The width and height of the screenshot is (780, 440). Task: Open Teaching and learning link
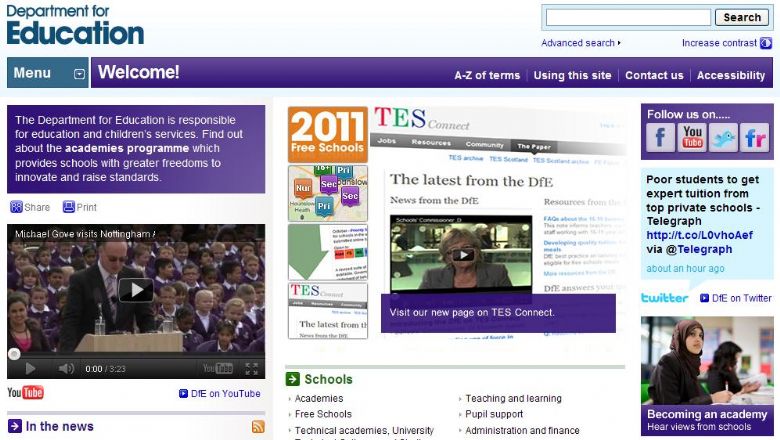513,399
